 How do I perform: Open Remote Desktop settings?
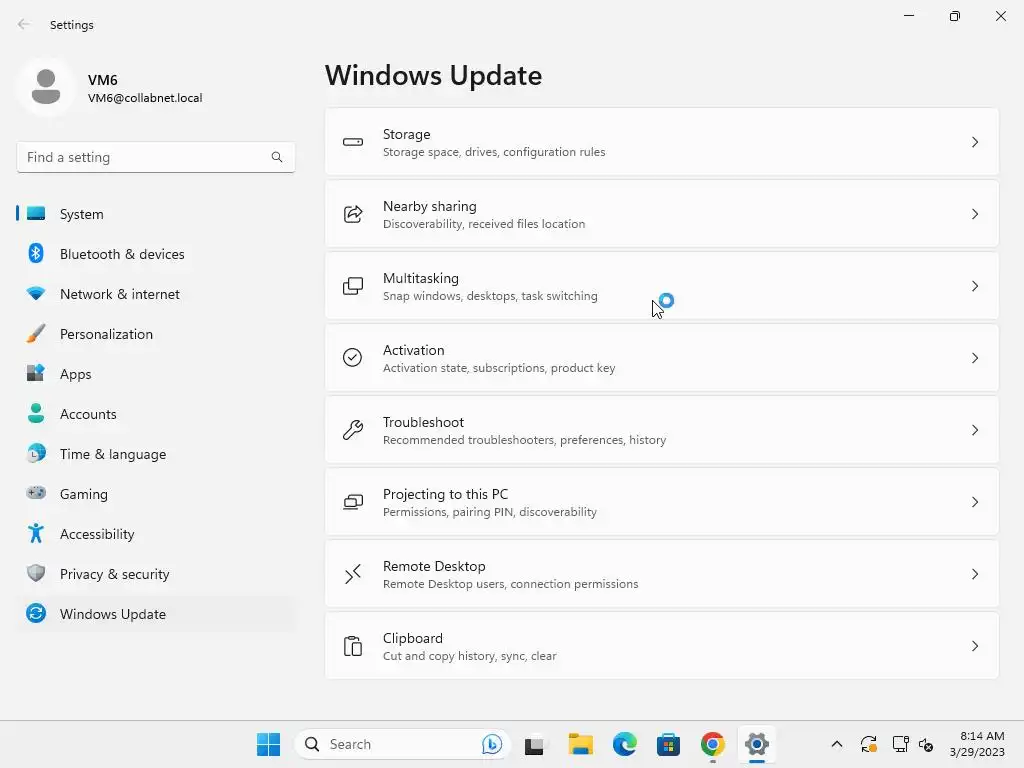click(662, 574)
